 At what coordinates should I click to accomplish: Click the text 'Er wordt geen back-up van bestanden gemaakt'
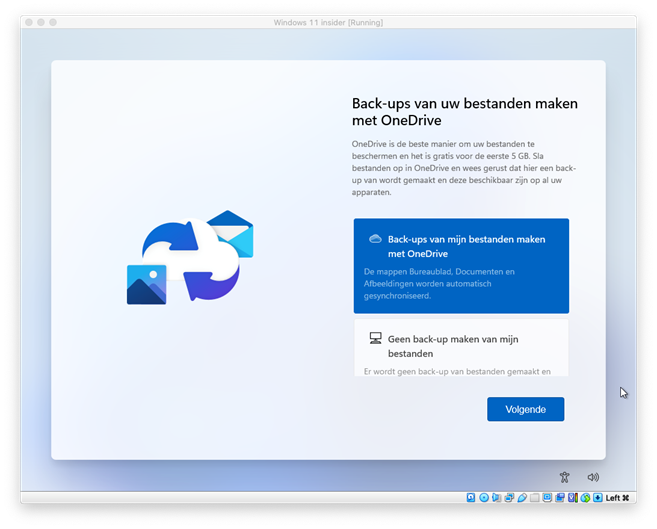[452, 372]
